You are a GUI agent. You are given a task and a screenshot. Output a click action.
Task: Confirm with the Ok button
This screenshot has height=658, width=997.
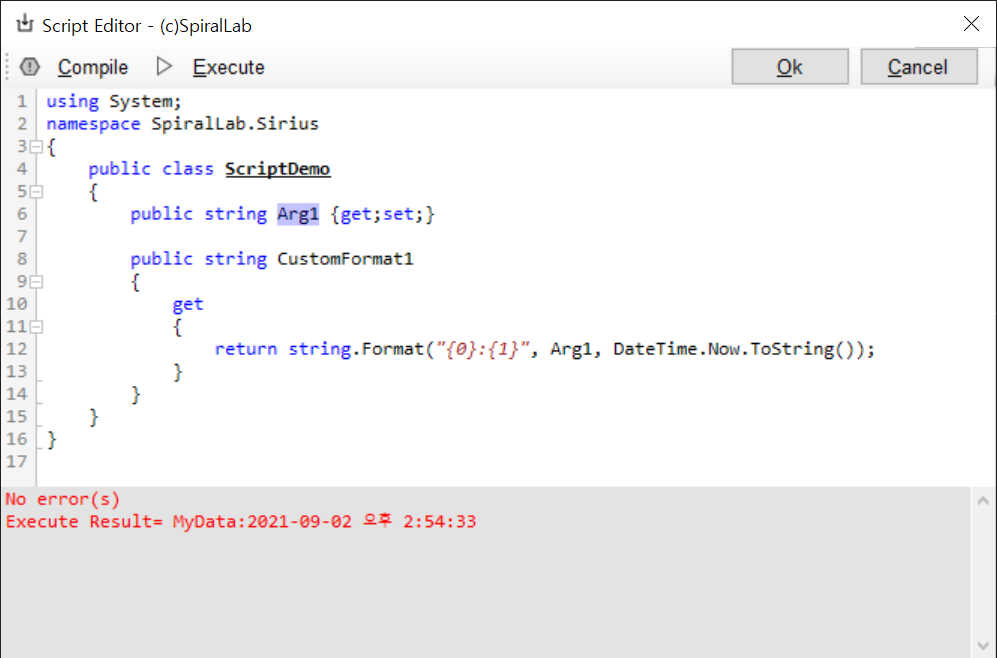click(790, 66)
